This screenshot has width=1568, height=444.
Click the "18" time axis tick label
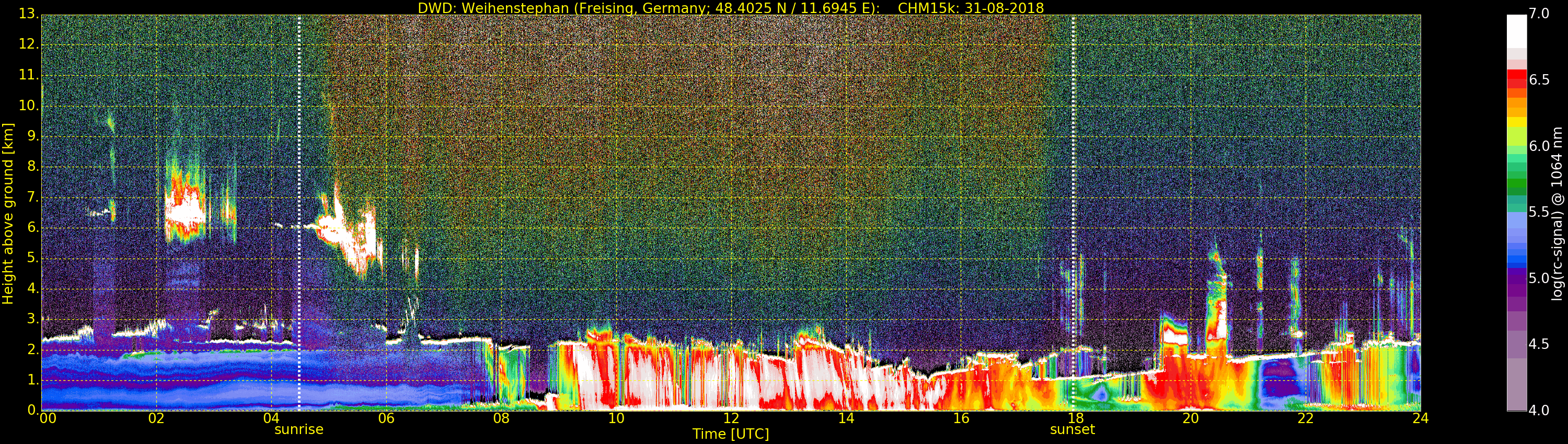coord(1076,418)
